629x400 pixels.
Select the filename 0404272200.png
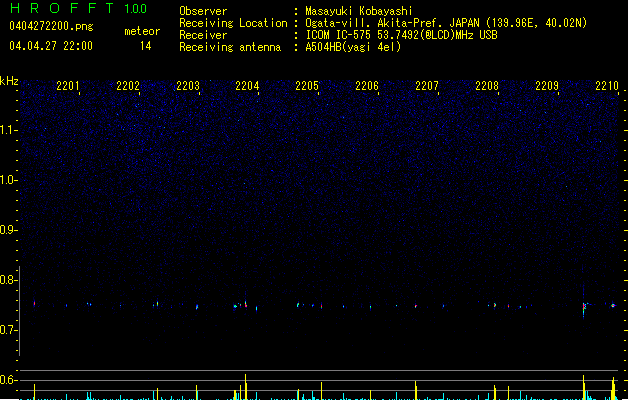51,26
